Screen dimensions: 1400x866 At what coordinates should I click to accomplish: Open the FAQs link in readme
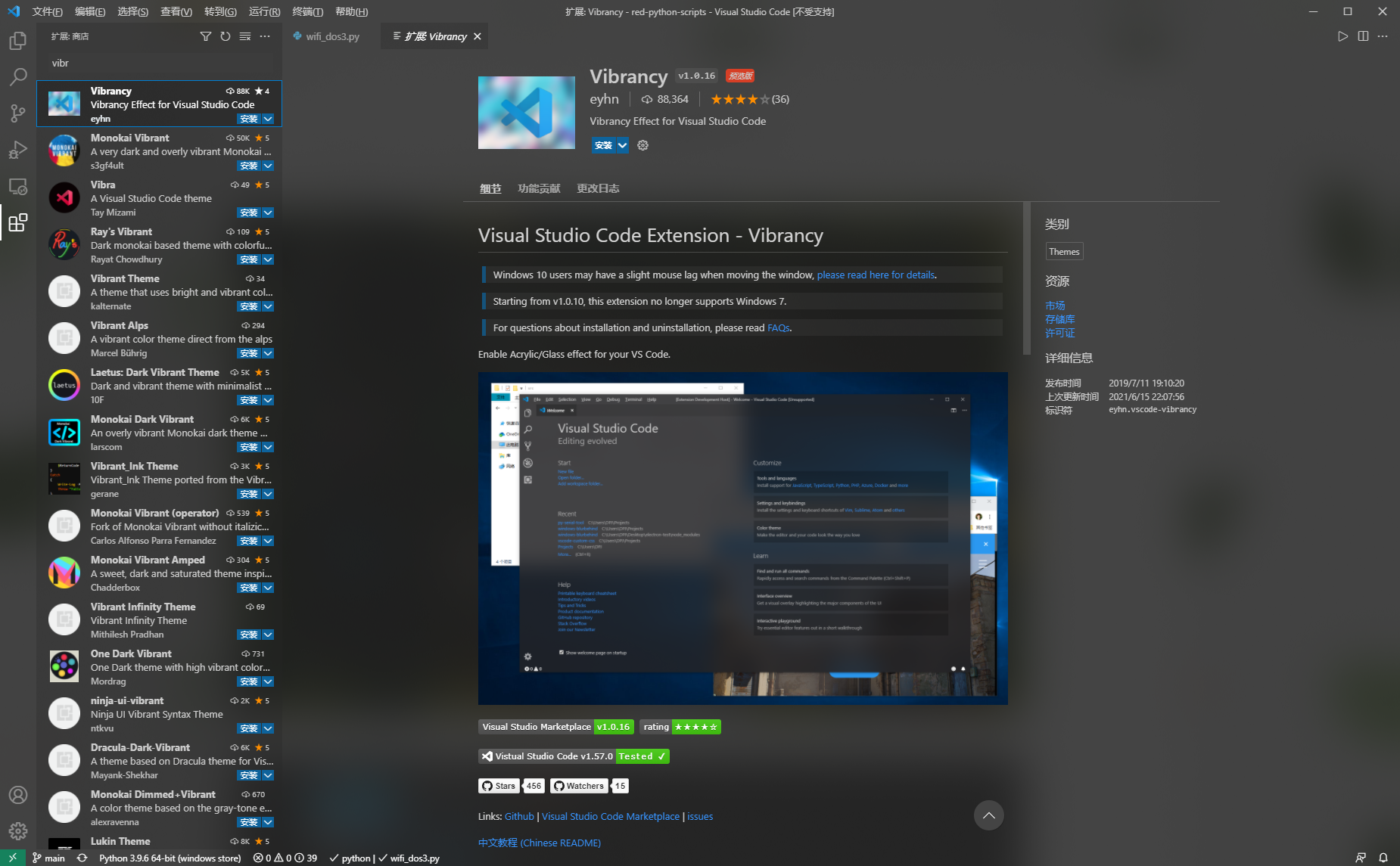pyautogui.click(x=778, y=327)
